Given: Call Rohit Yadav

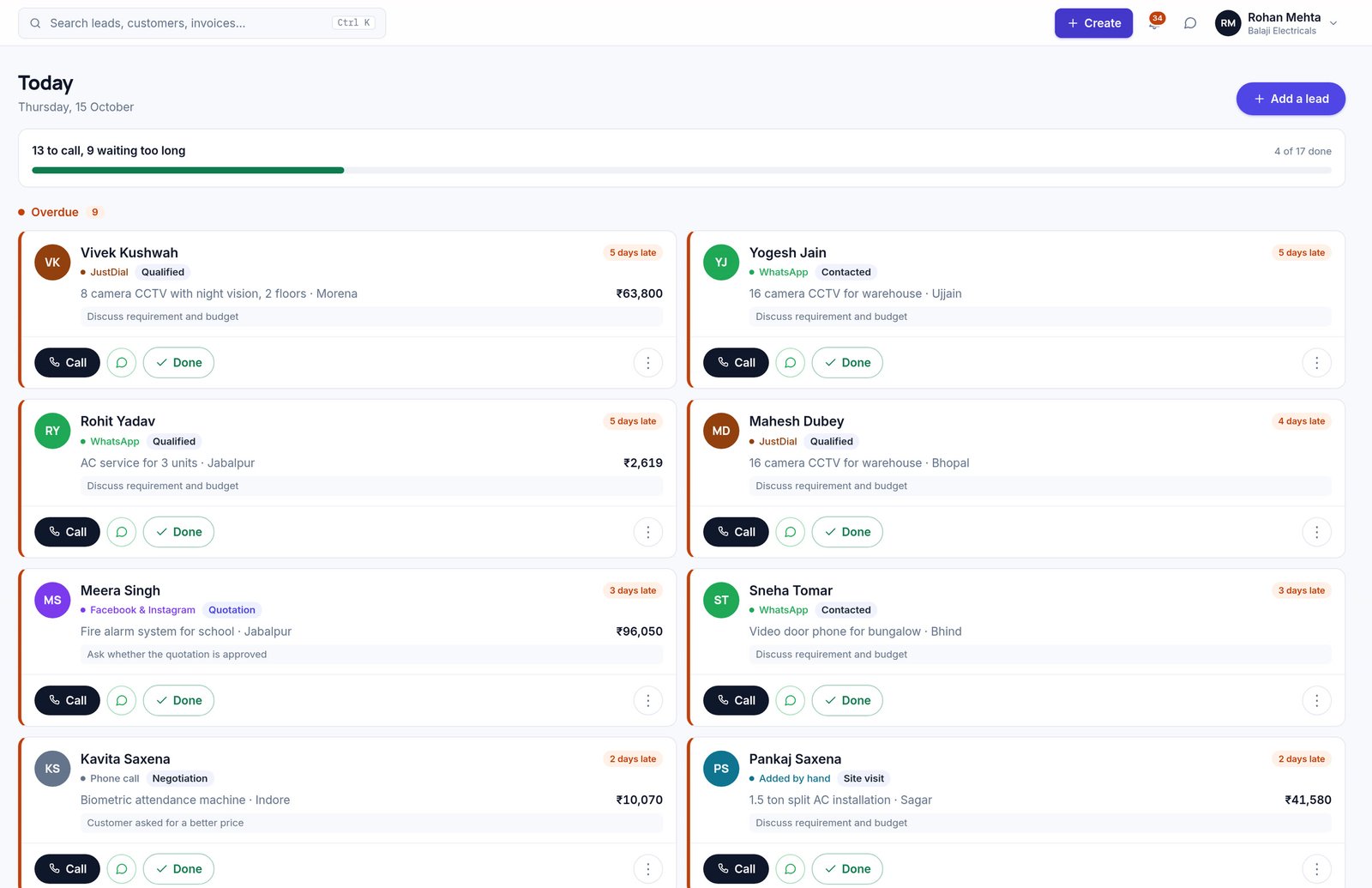Looking at the screenshot, I should point(67,532).
